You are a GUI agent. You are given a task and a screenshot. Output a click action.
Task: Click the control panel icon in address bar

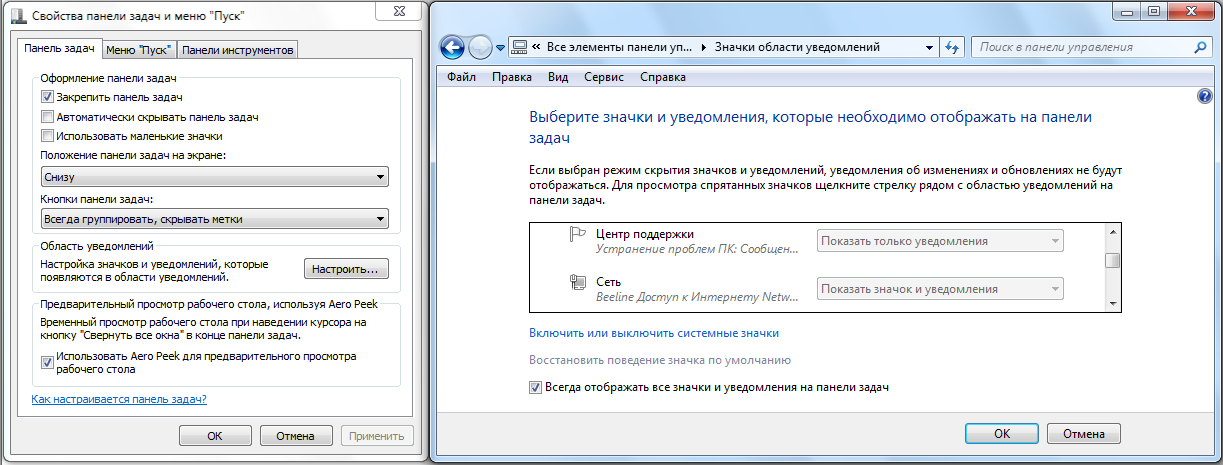point(519,47)
